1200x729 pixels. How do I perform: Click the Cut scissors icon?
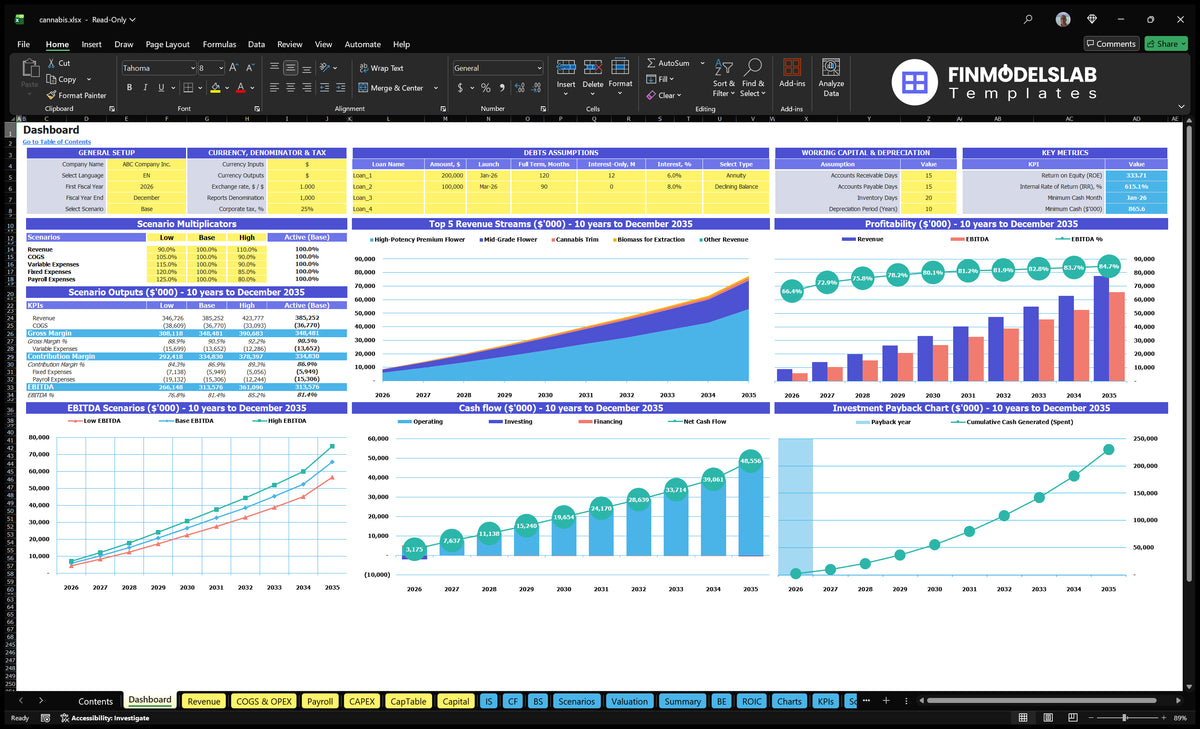[x=51, y=63]
